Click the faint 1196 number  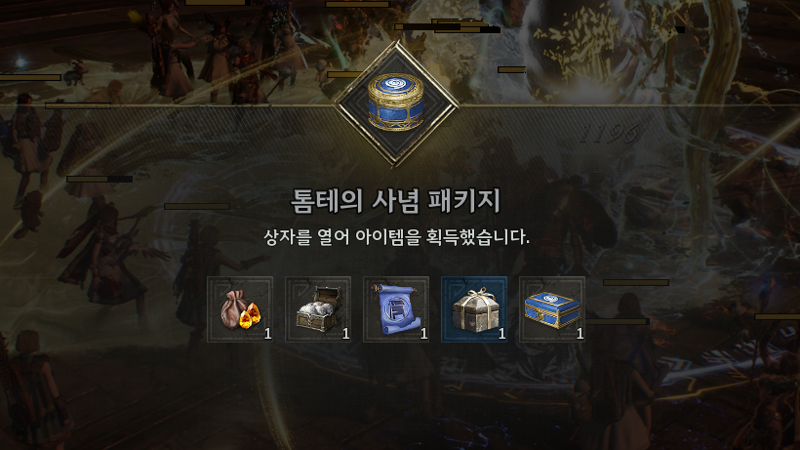click(x=610, y=134)
